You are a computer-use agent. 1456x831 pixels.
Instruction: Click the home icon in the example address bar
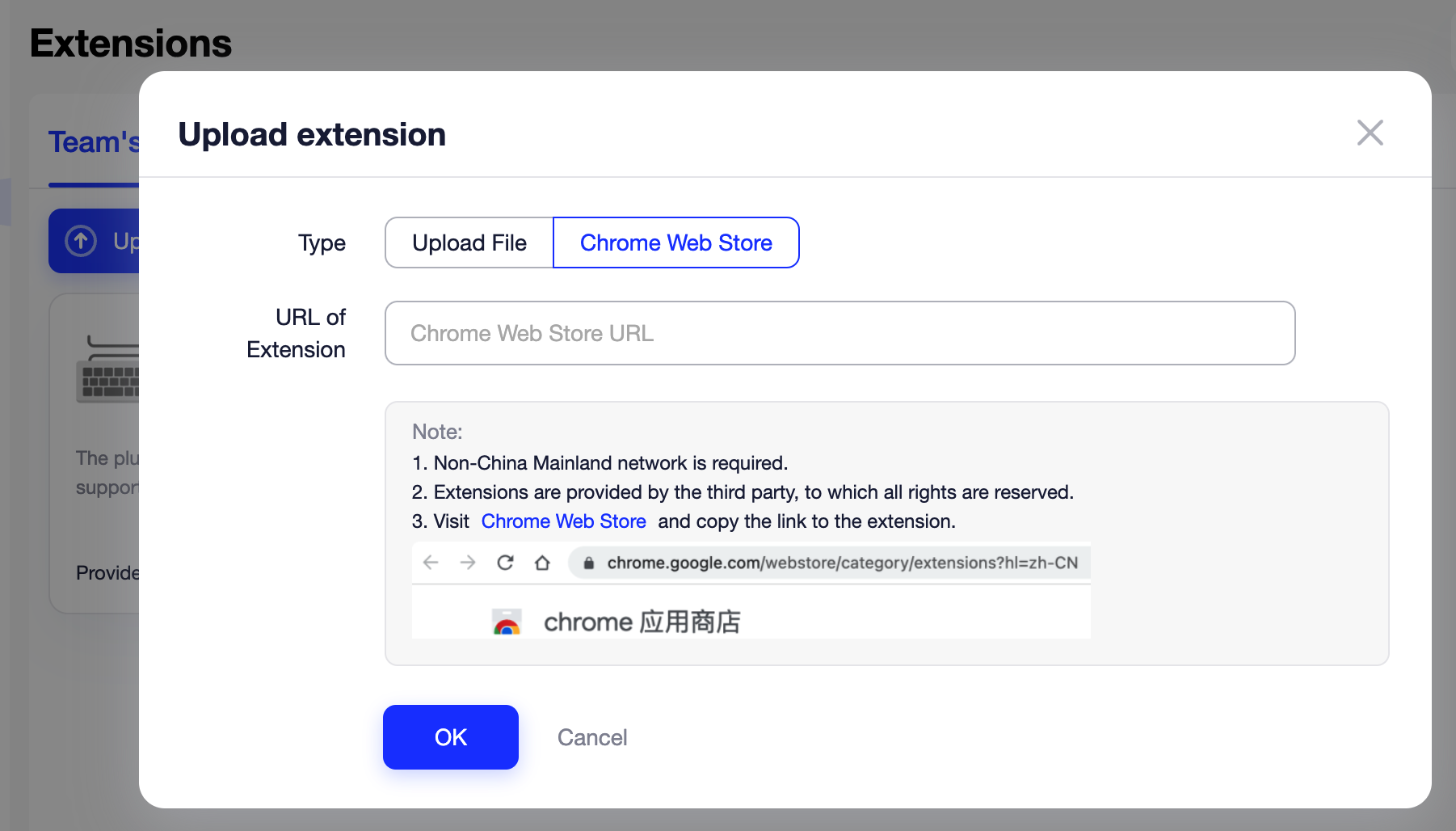coord(542,563)
